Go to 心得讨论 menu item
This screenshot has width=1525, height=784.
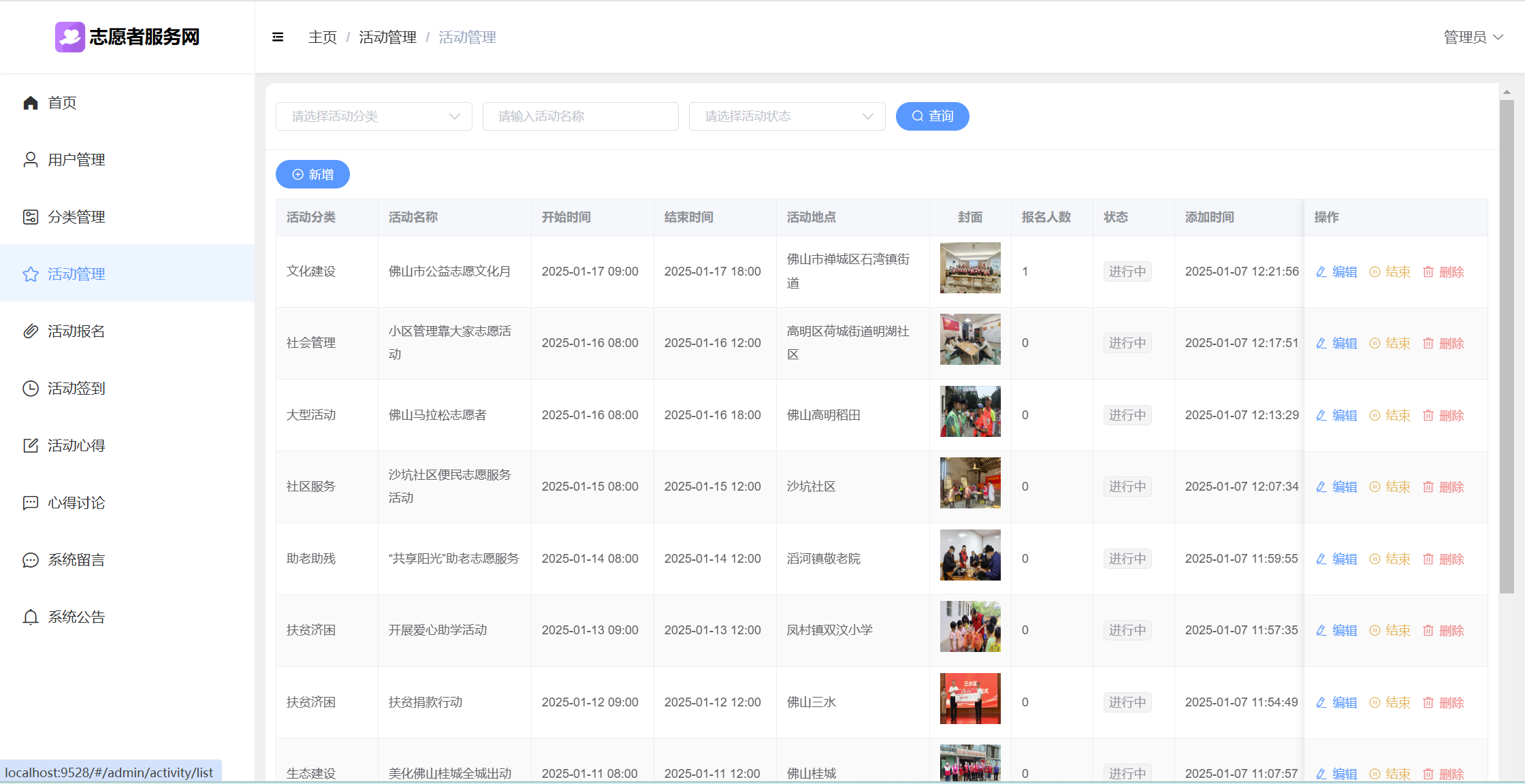coord(76,503)
